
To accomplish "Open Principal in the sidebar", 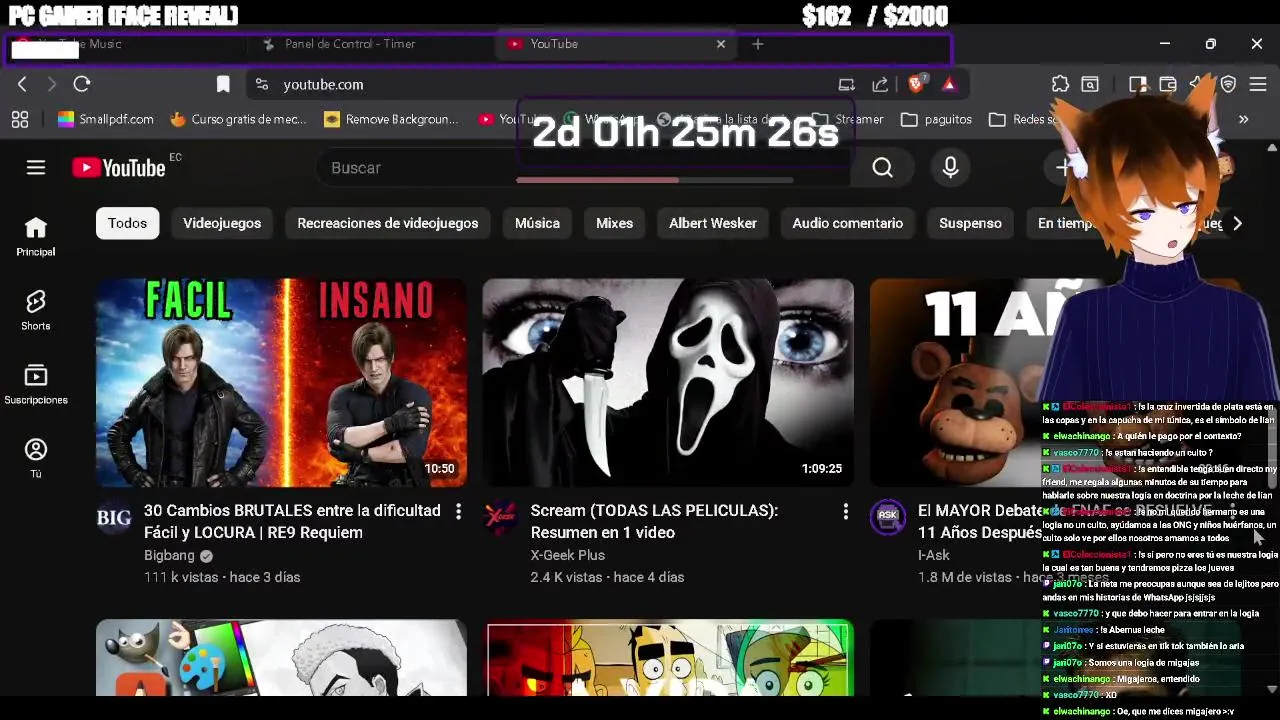I will pos(36,237).
